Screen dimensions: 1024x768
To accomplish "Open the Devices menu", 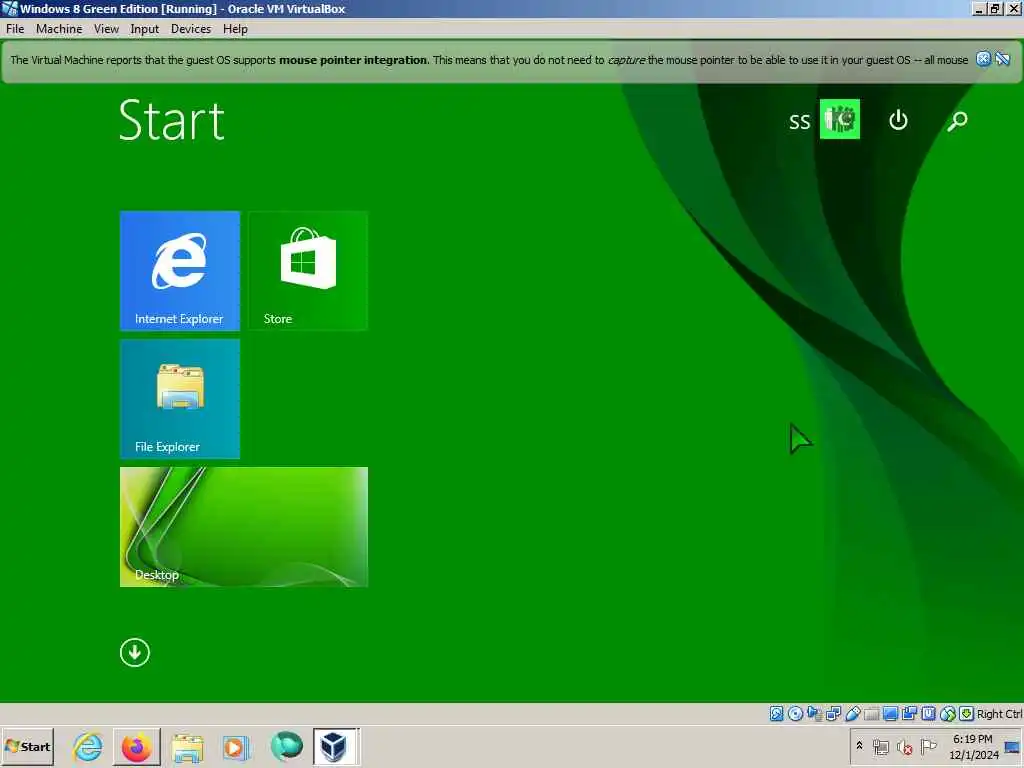I will pos(191,29).
